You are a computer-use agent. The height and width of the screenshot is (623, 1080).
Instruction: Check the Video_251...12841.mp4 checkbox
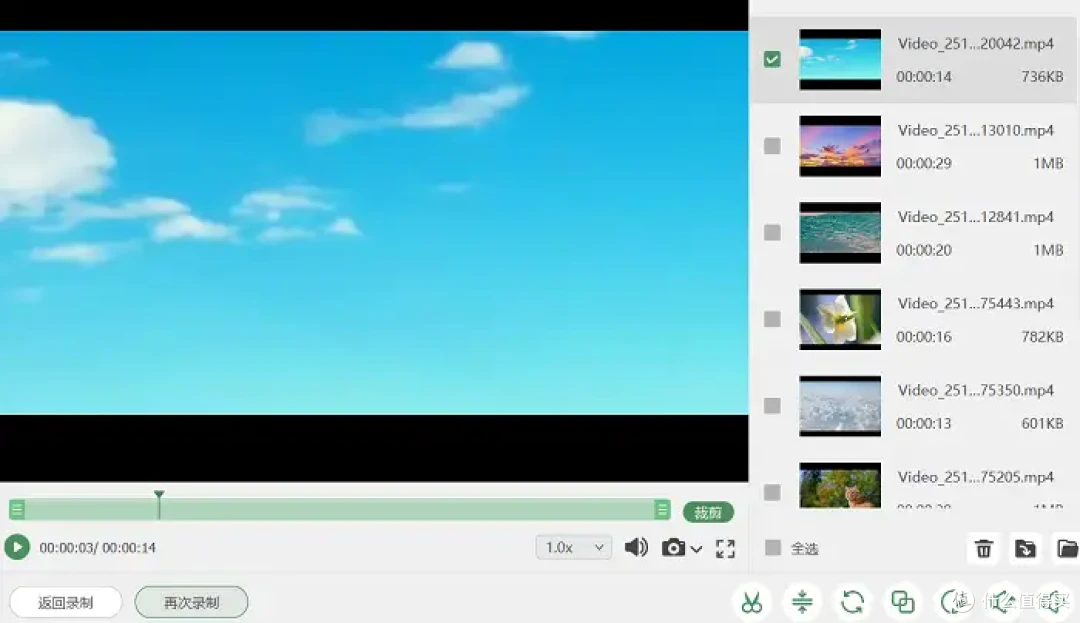[772, 233]
